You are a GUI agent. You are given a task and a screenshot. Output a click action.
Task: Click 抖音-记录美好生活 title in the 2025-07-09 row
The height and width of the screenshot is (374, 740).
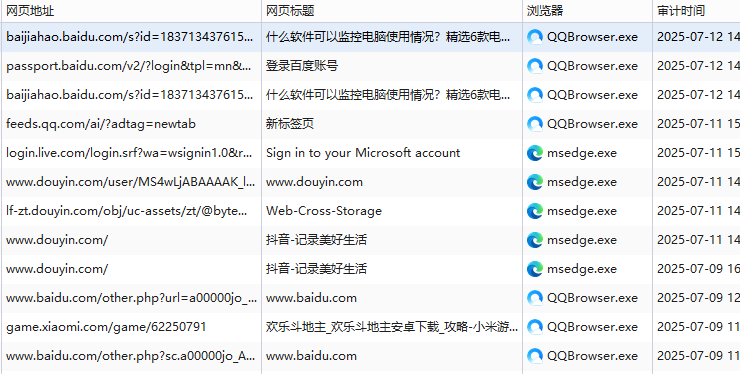(x=316, y=269)
